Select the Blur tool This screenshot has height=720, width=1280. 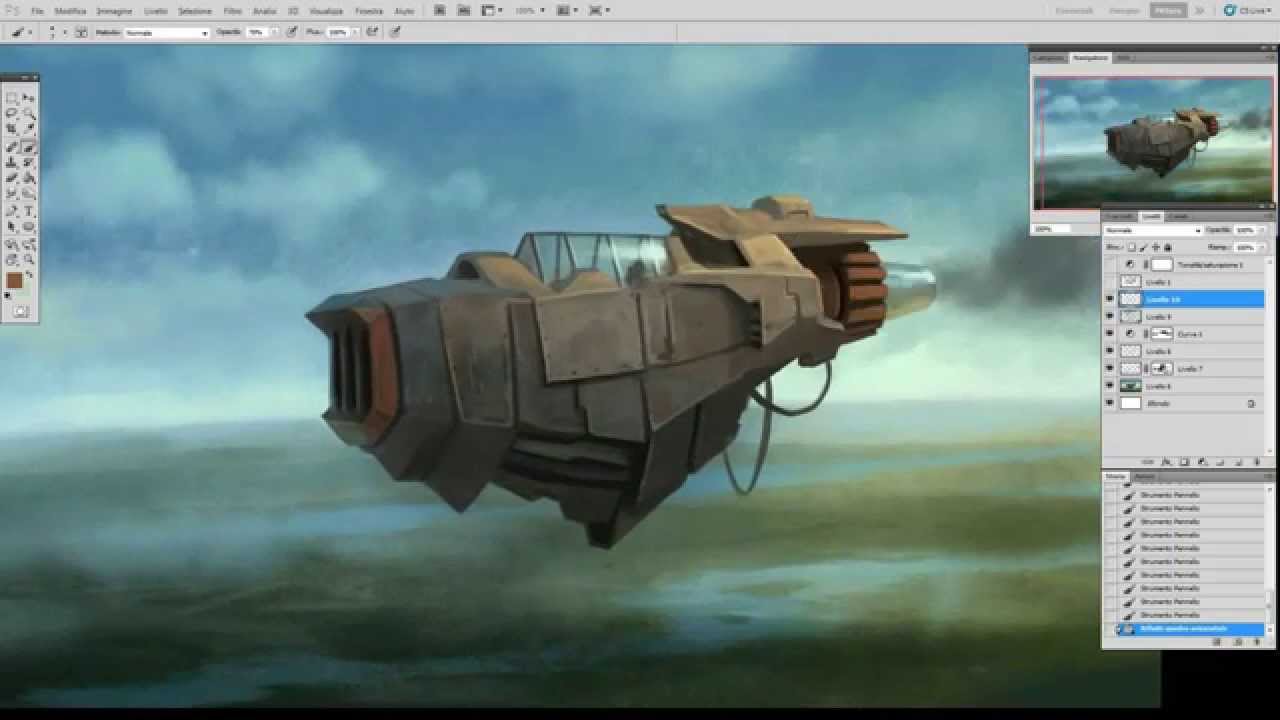(12, 194)
